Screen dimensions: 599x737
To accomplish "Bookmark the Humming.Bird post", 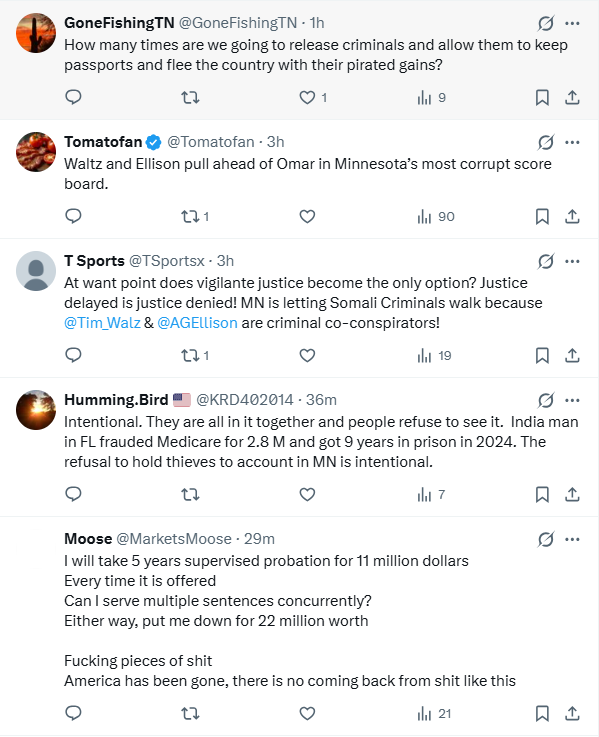I will [542, 494].
